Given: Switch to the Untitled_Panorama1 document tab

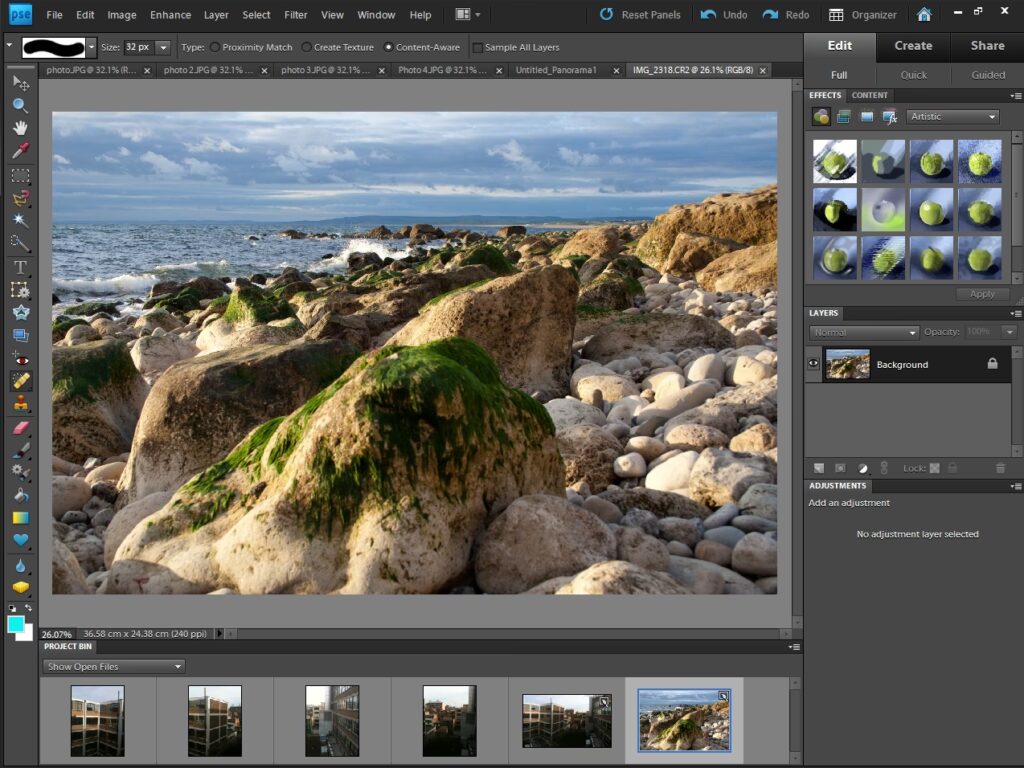Looking at the screenshot, I should [555, 71].
